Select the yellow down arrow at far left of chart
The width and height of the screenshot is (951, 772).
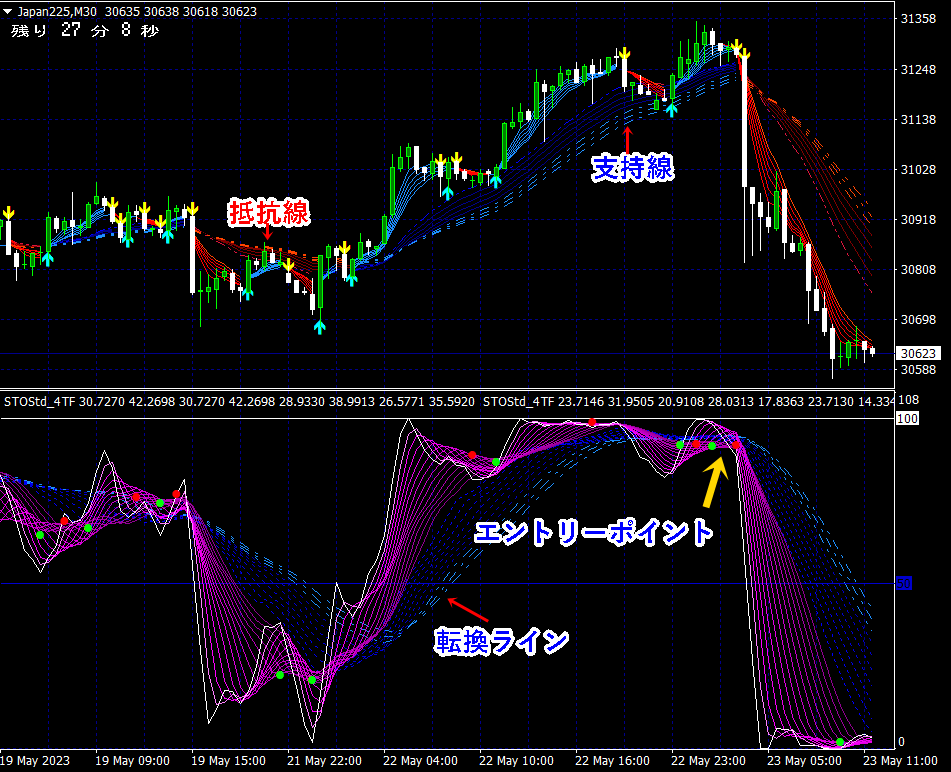(9, 212)
